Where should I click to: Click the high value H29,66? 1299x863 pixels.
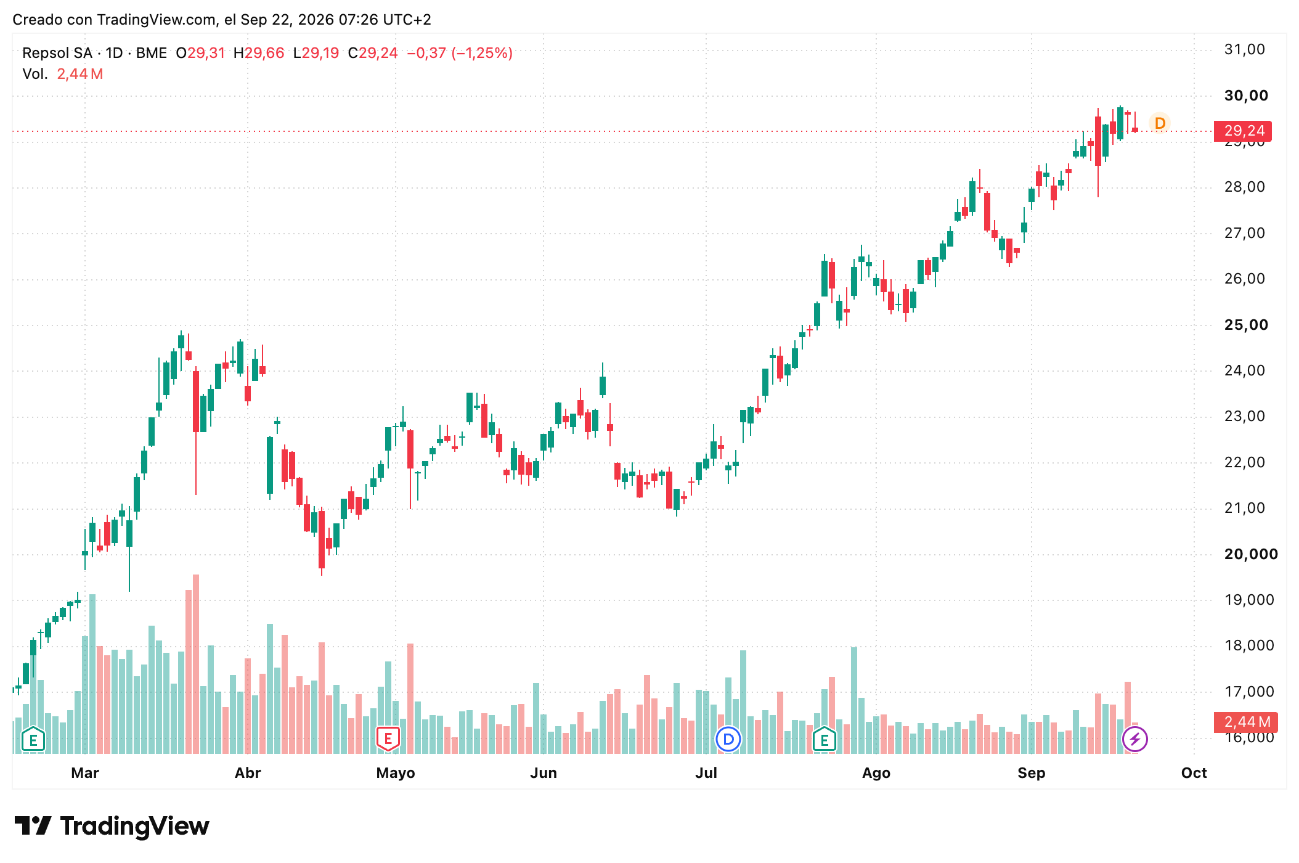(259, 53)
